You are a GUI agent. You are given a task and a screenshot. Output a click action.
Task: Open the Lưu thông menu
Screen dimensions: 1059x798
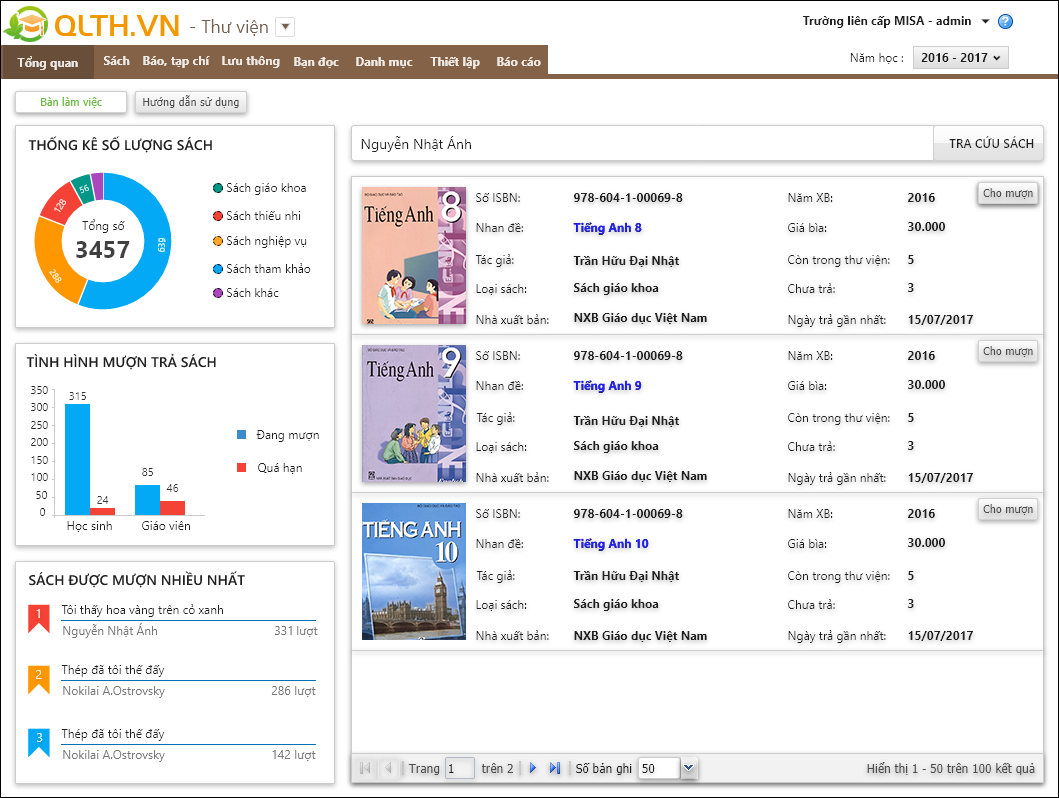250,61
